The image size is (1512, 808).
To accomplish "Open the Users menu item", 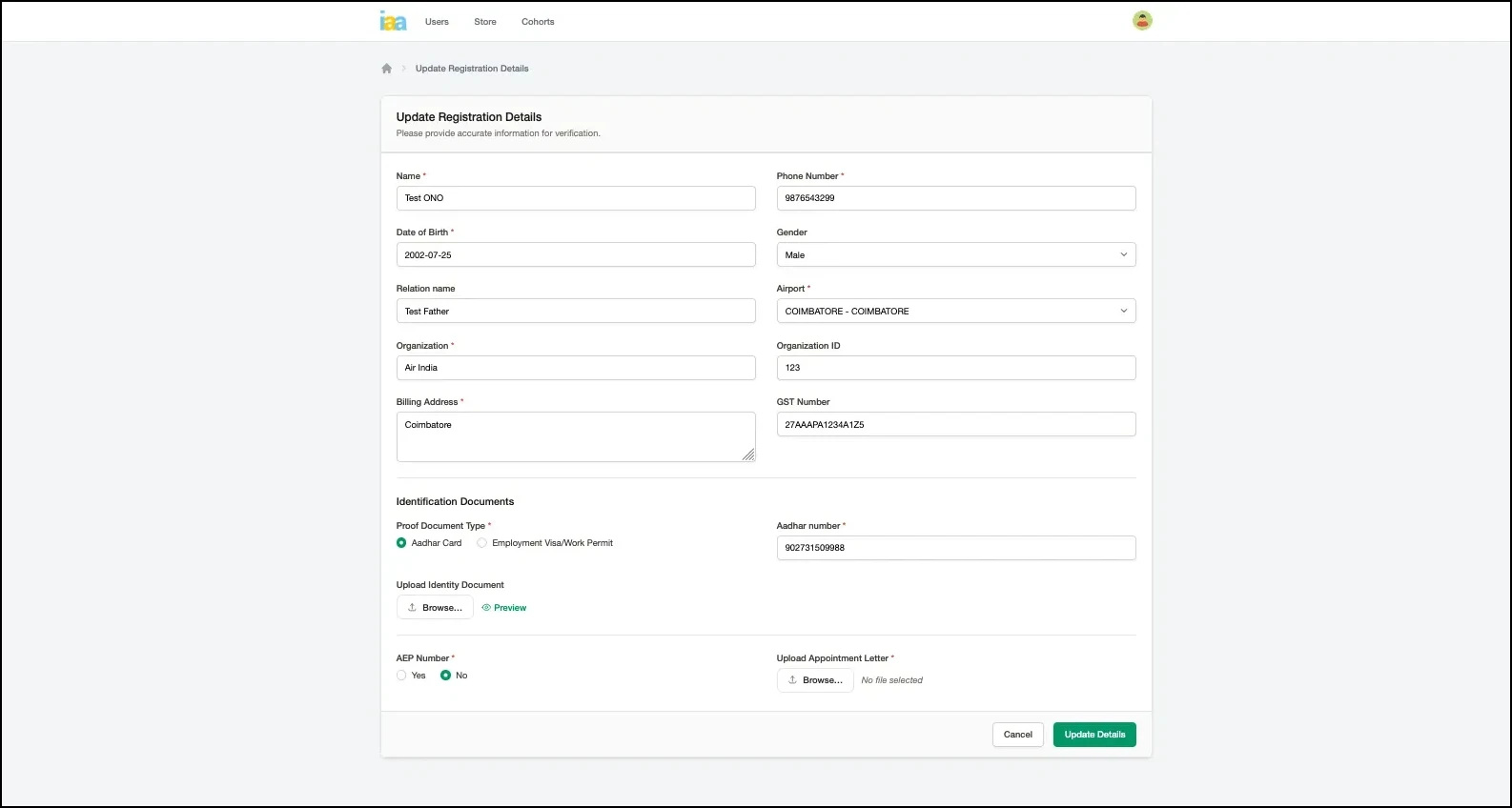I will [x=437, y=22].
